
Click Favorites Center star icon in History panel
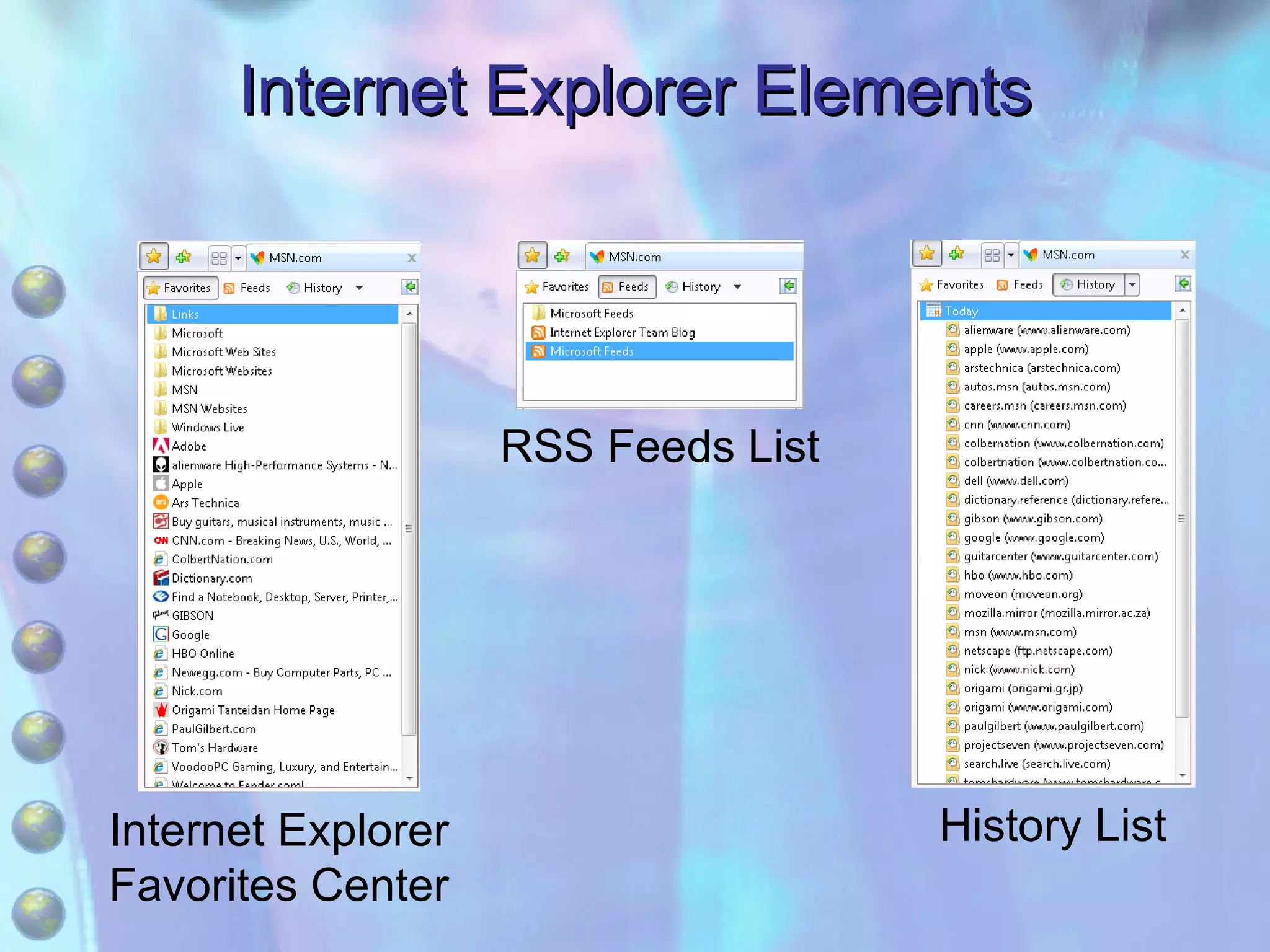[927, 253]
